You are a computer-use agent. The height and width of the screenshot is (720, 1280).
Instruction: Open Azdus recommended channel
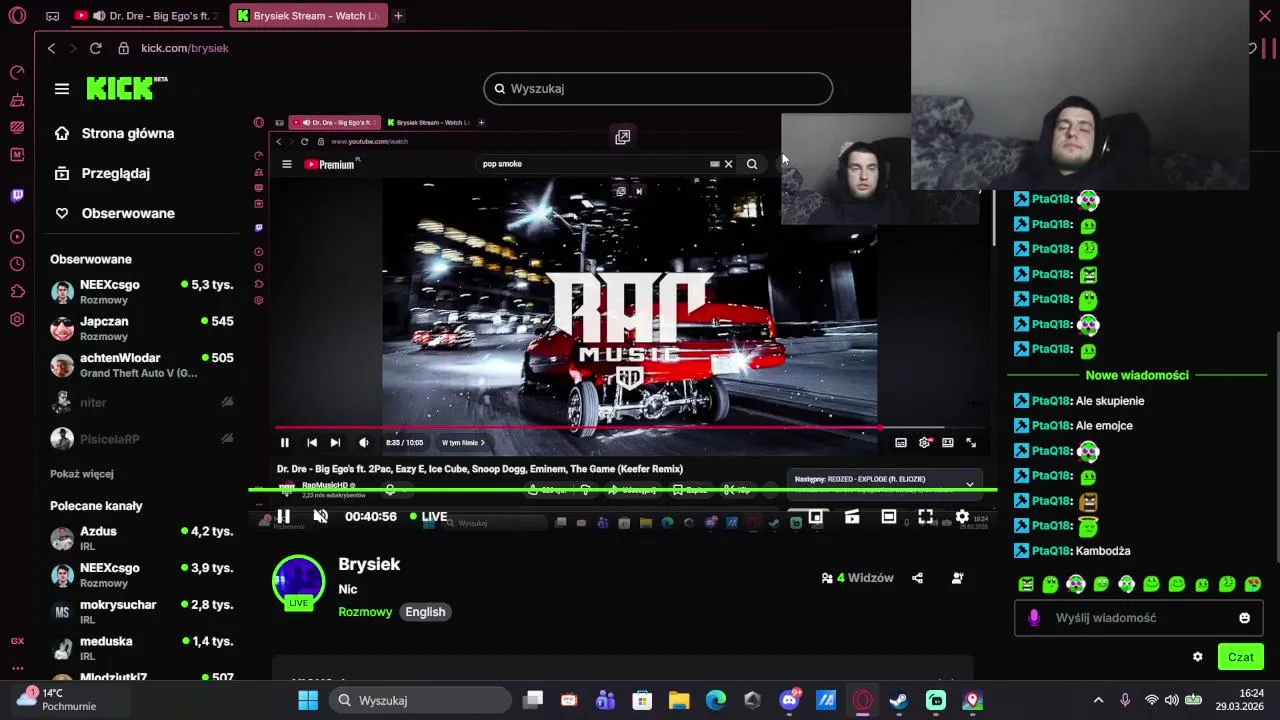[142, 539]
